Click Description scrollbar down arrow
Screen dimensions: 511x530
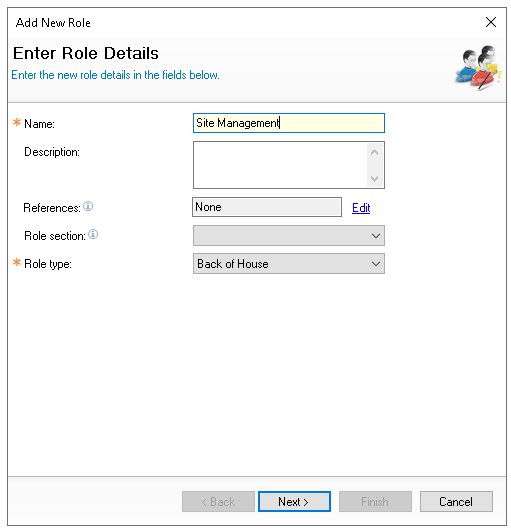tap(374, 178)
